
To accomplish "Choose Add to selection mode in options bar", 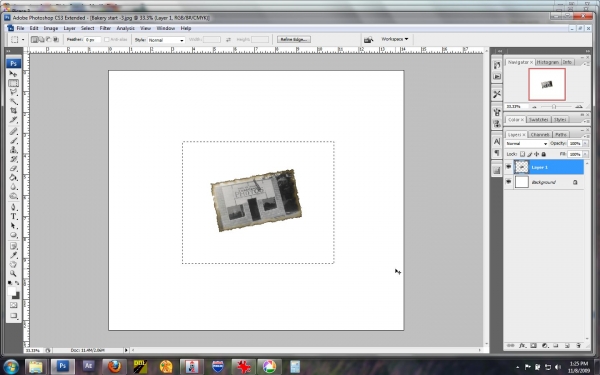I will [41, 39].
